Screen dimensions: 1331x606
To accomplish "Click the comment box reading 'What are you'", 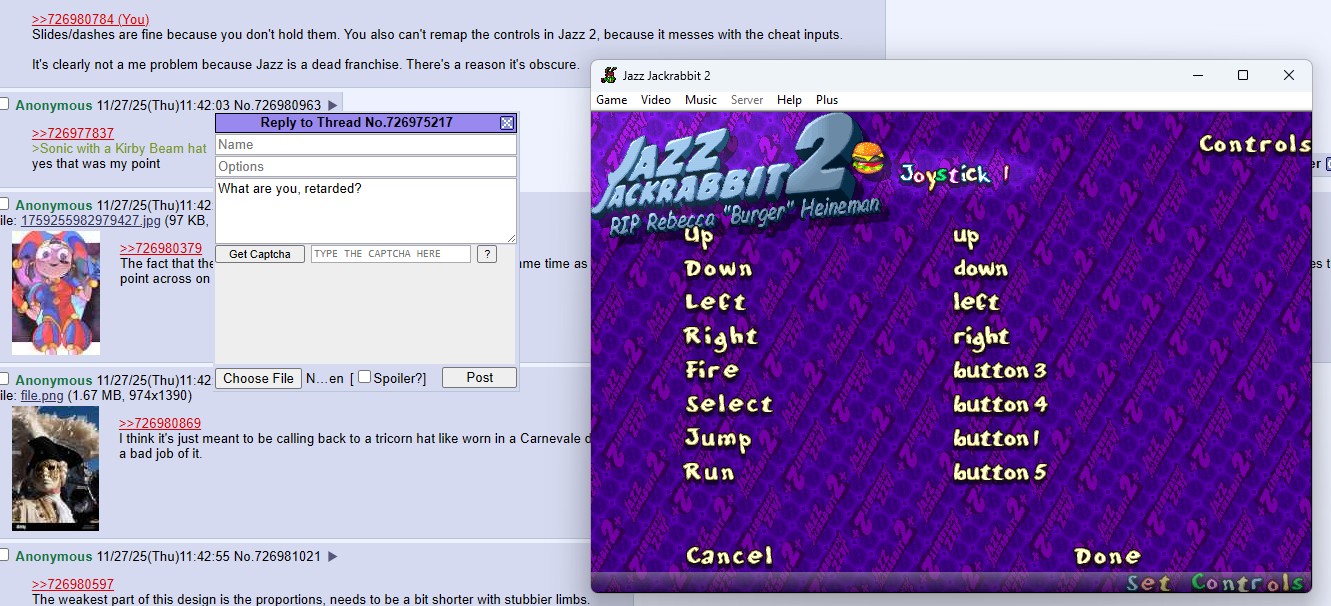I will (x=366, y=211).
